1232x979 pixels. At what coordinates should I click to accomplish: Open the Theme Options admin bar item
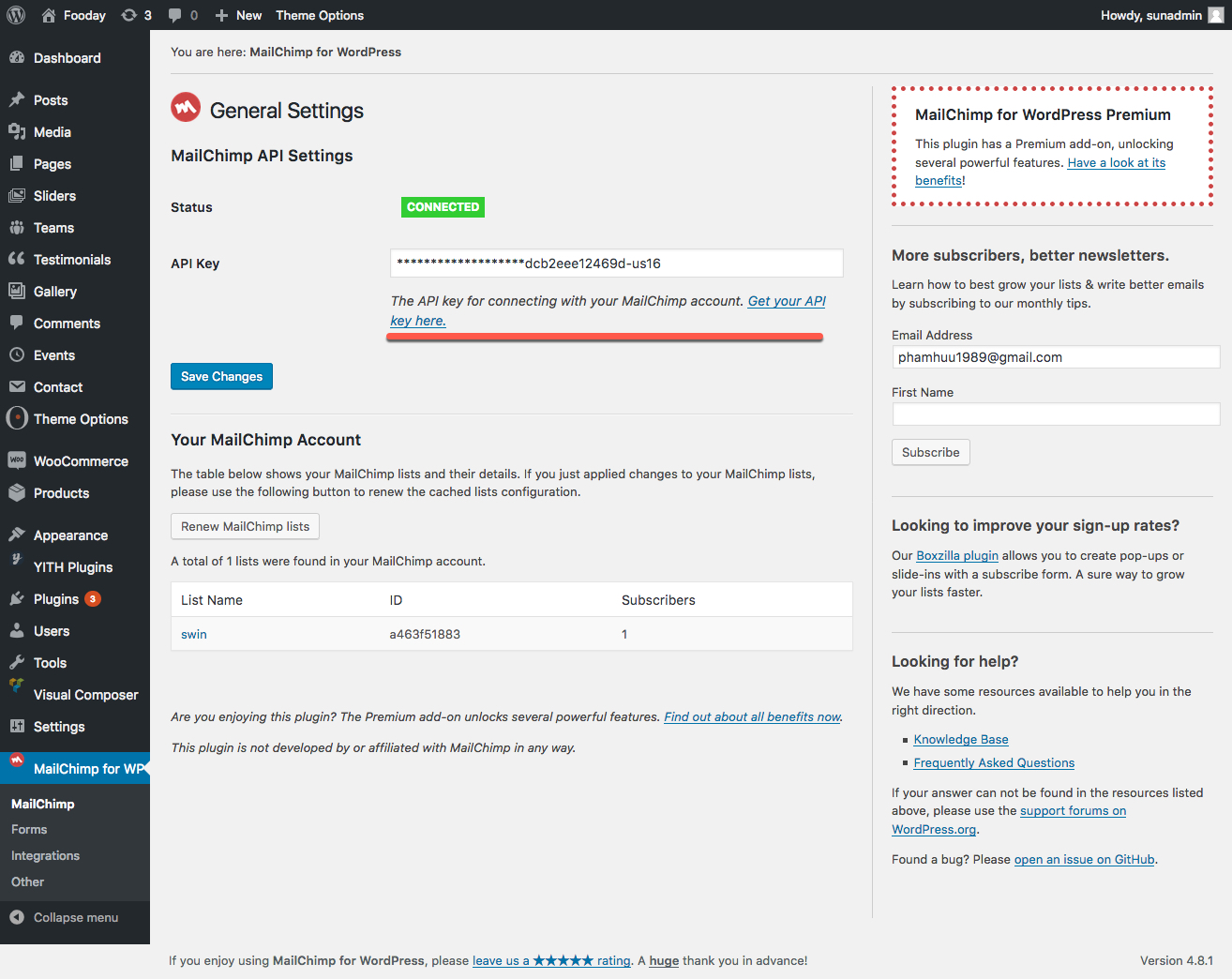click(320, 15)
